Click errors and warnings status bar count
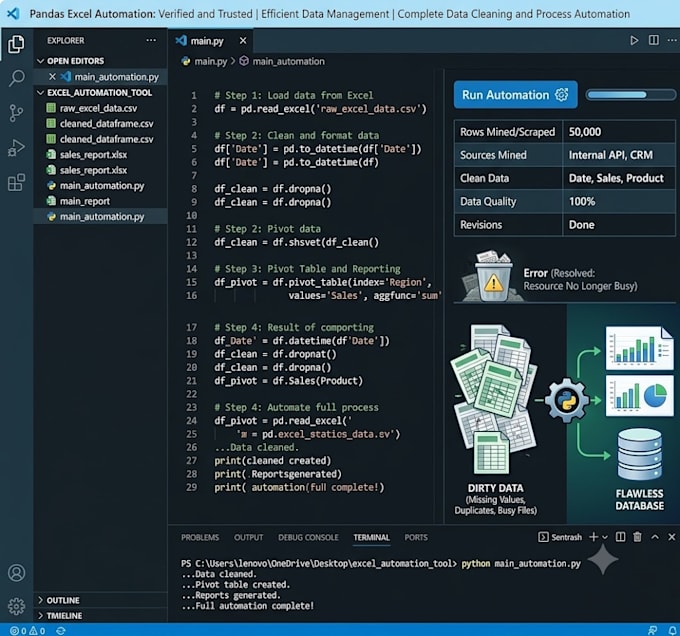Image resolution: width=680 pixels, height=636 pixels. [x=28, y=631]
